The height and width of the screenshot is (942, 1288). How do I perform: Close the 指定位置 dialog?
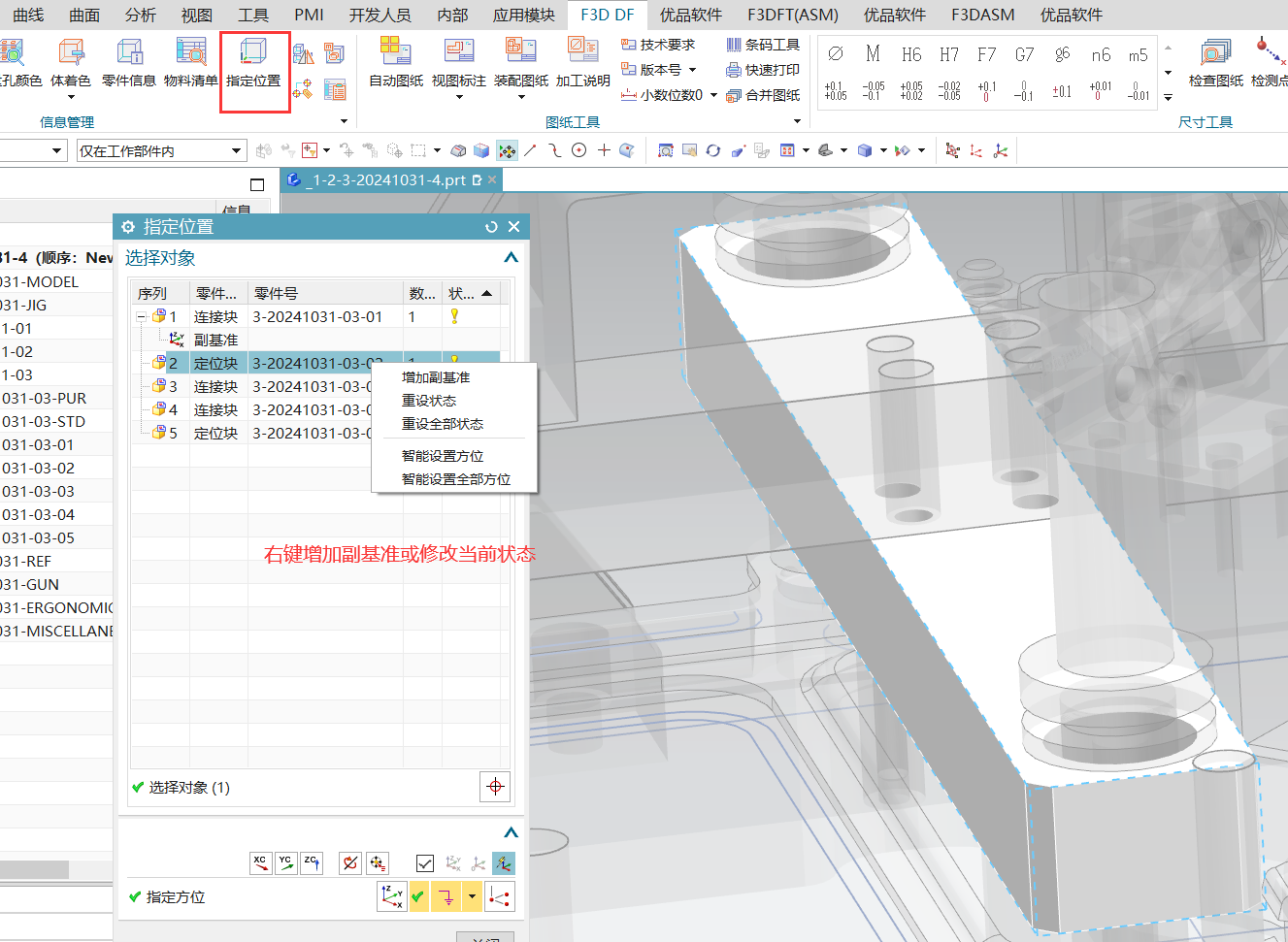point(514,227)
